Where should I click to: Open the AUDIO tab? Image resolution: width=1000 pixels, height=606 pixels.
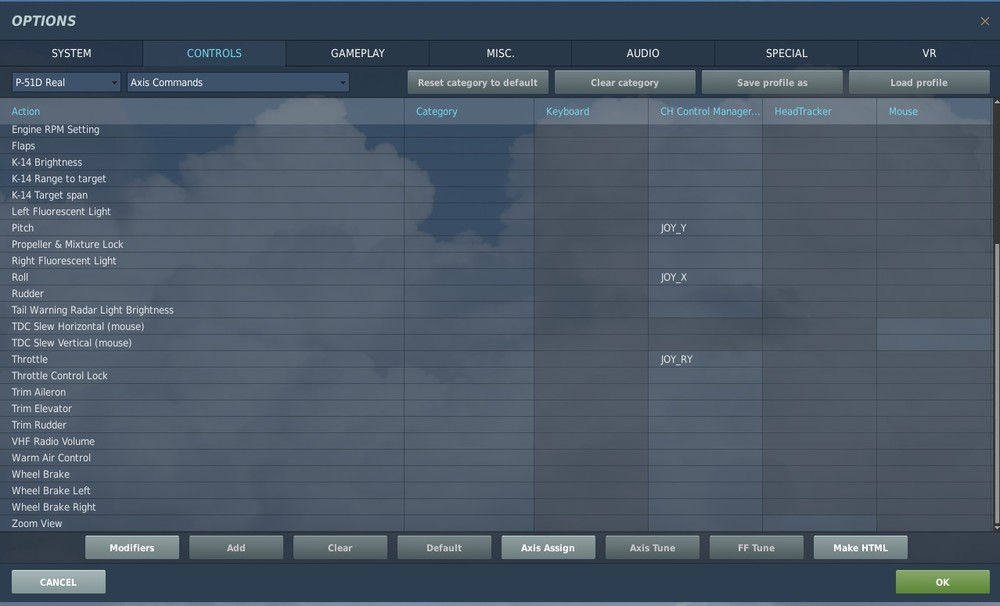tap(643, 53)
